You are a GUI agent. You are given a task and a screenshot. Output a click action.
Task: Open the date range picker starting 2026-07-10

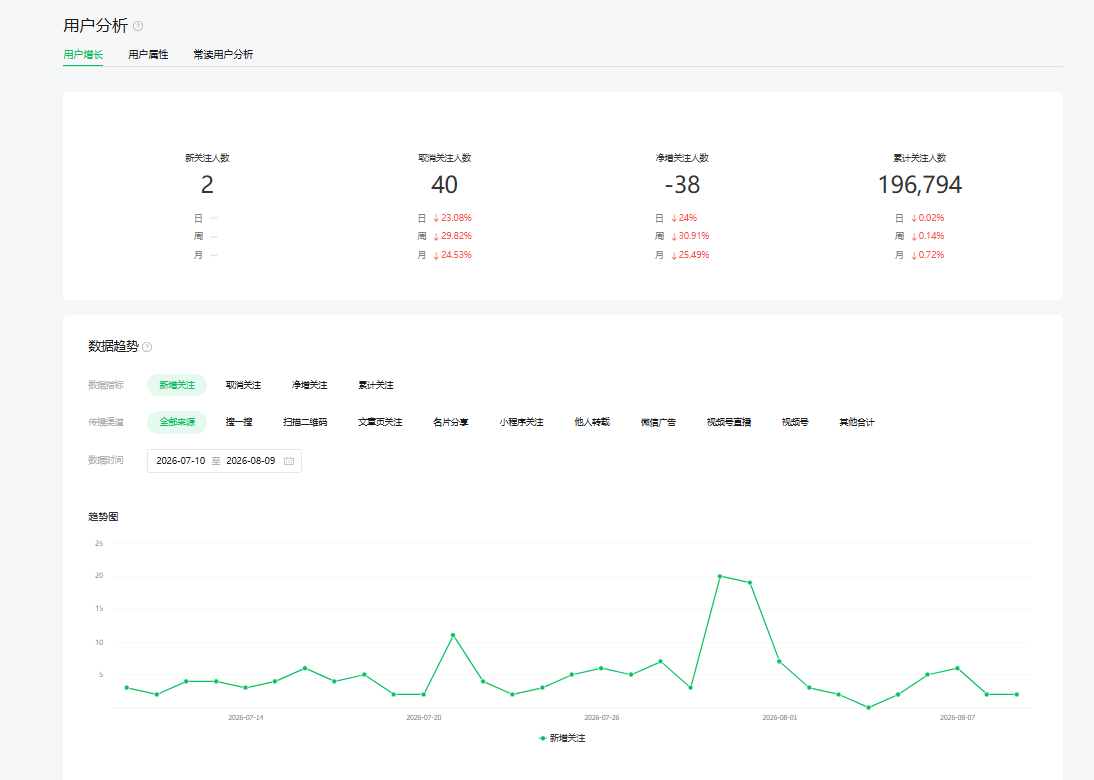[224, 461]
